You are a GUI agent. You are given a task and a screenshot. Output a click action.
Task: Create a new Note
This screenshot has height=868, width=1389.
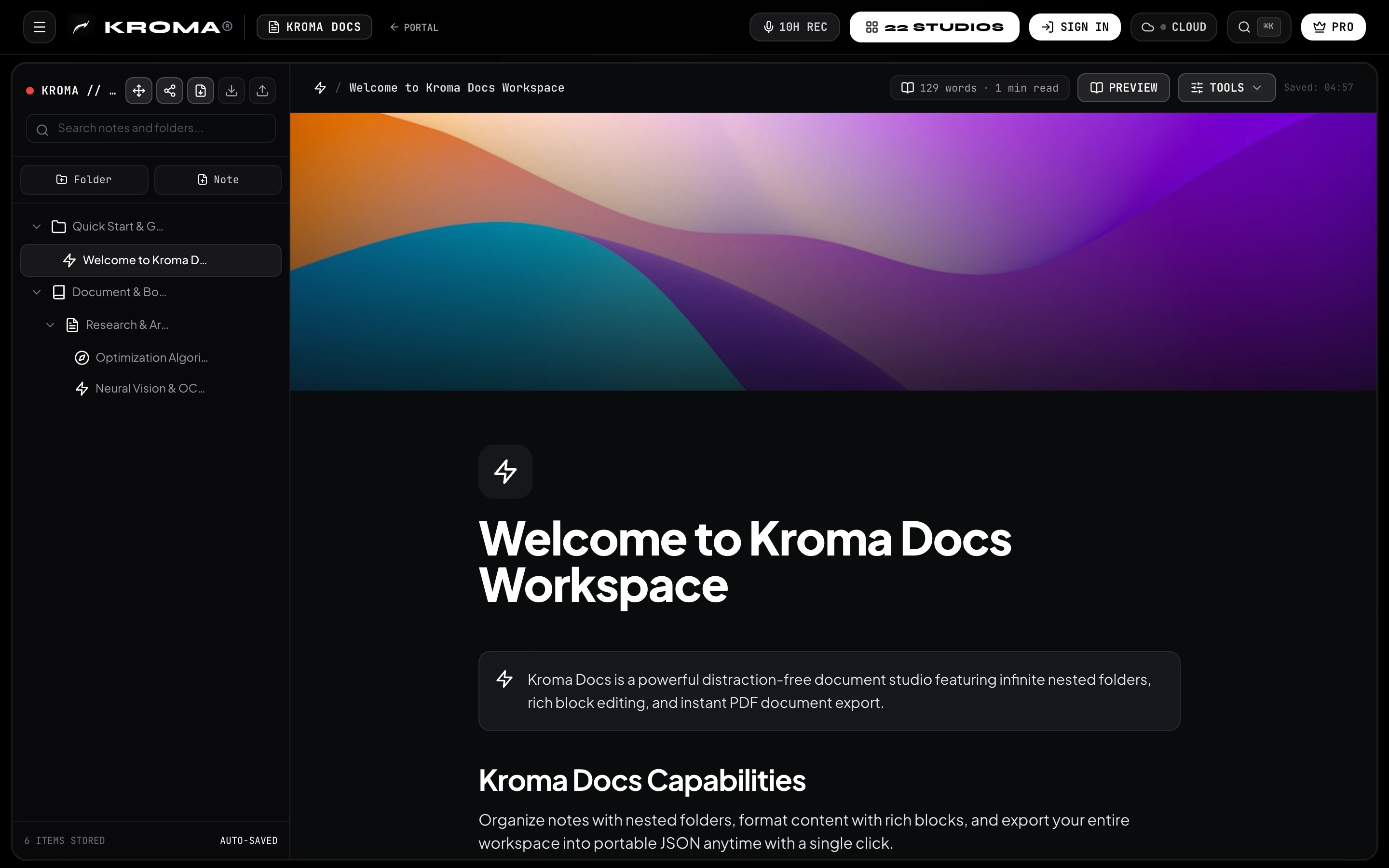tap(218, 180)
